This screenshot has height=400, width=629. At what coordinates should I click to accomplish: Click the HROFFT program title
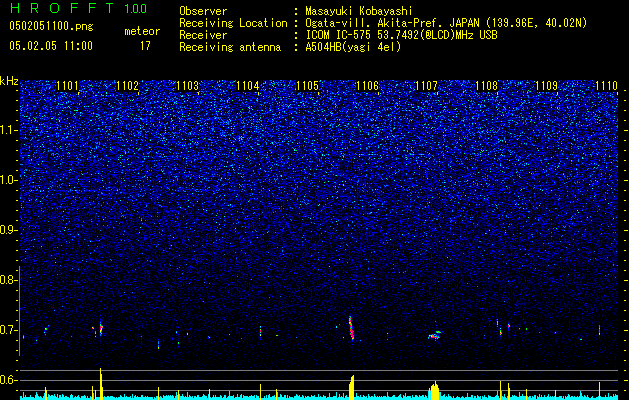pos(62,8)
